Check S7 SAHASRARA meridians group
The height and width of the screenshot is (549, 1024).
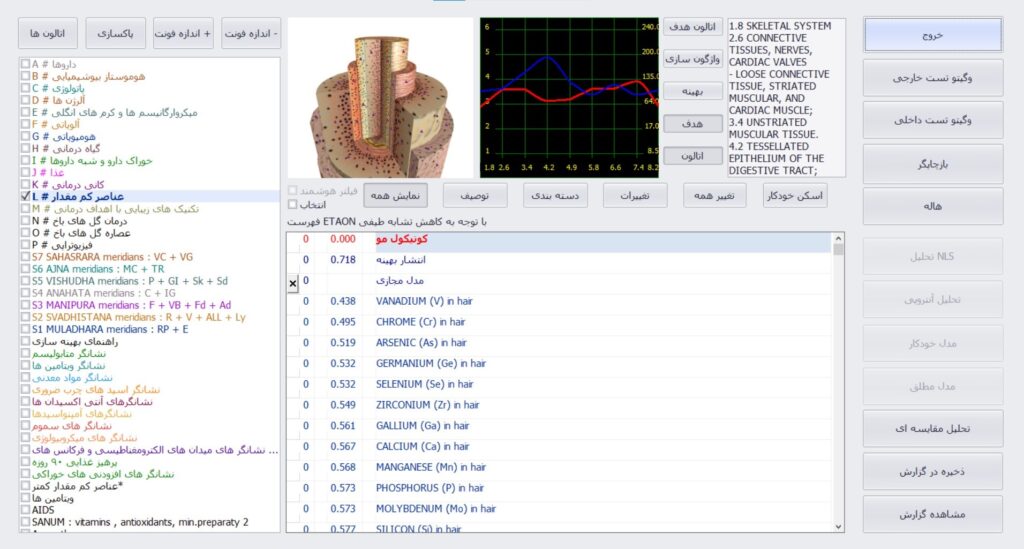click(x=25, y=256)
